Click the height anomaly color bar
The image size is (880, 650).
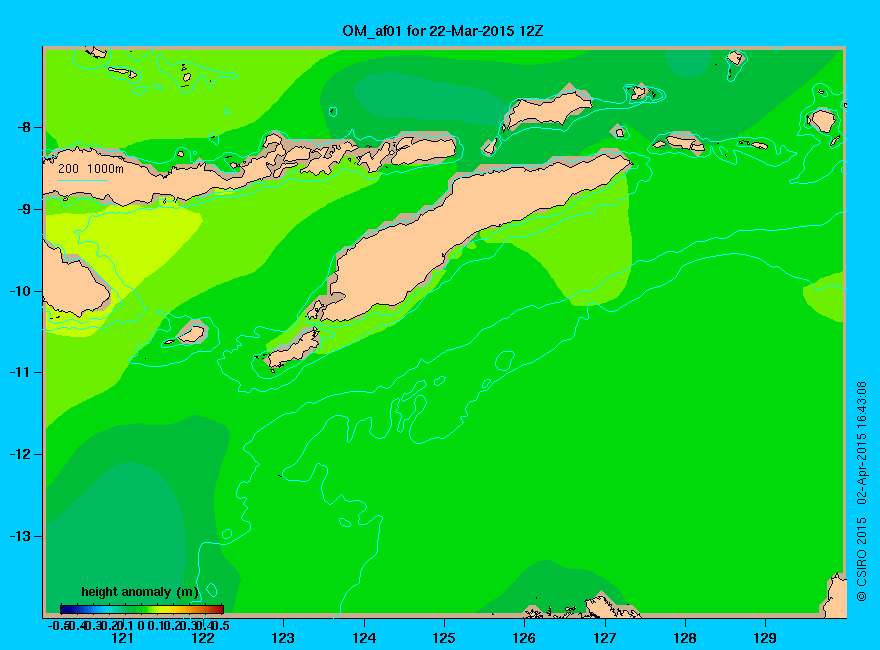[x=142, y=609]
